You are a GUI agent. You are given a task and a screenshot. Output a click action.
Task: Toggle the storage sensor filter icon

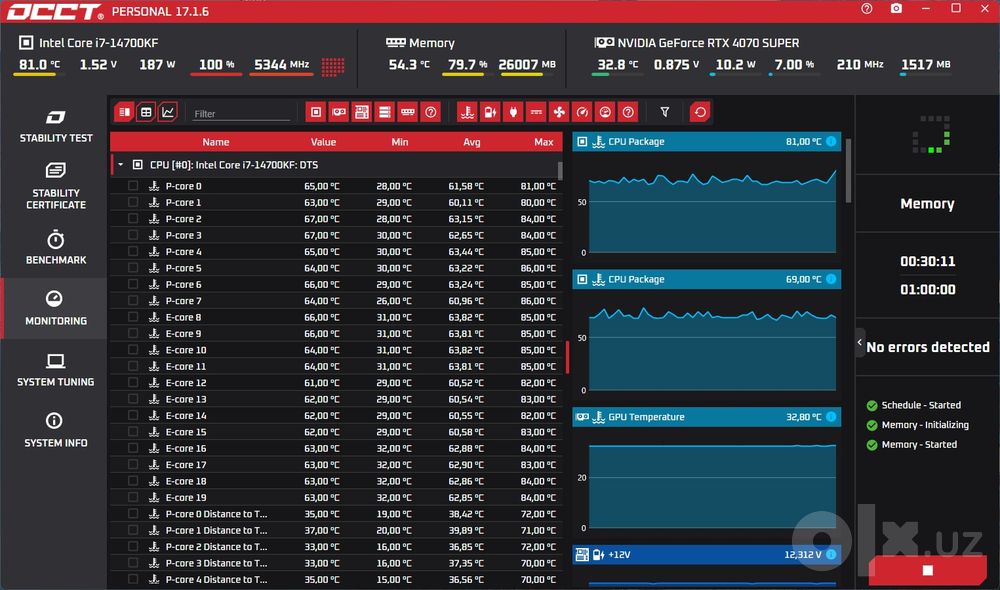tap(385, 112)
